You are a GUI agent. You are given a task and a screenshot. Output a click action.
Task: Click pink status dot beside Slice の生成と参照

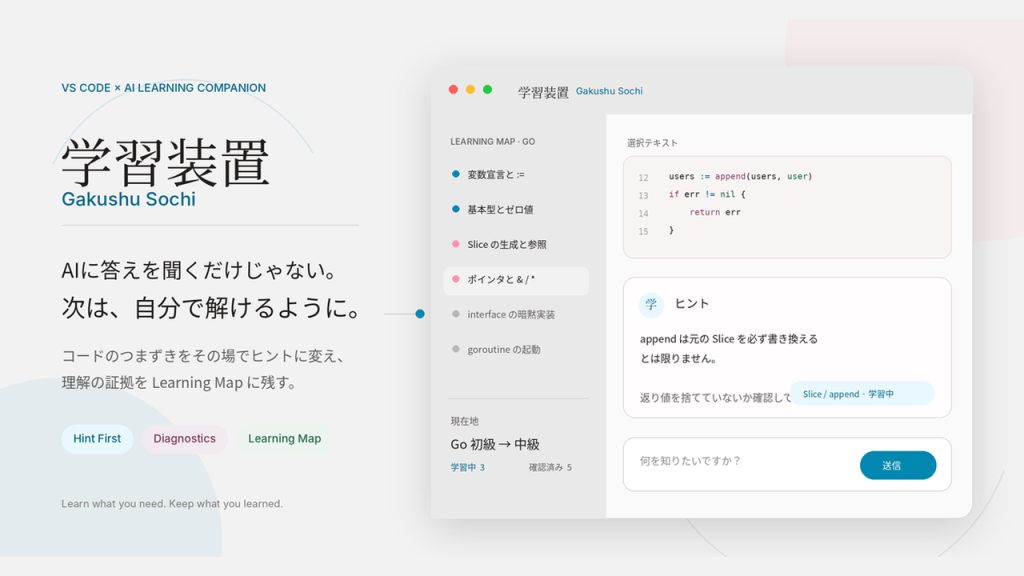[456, 244]
